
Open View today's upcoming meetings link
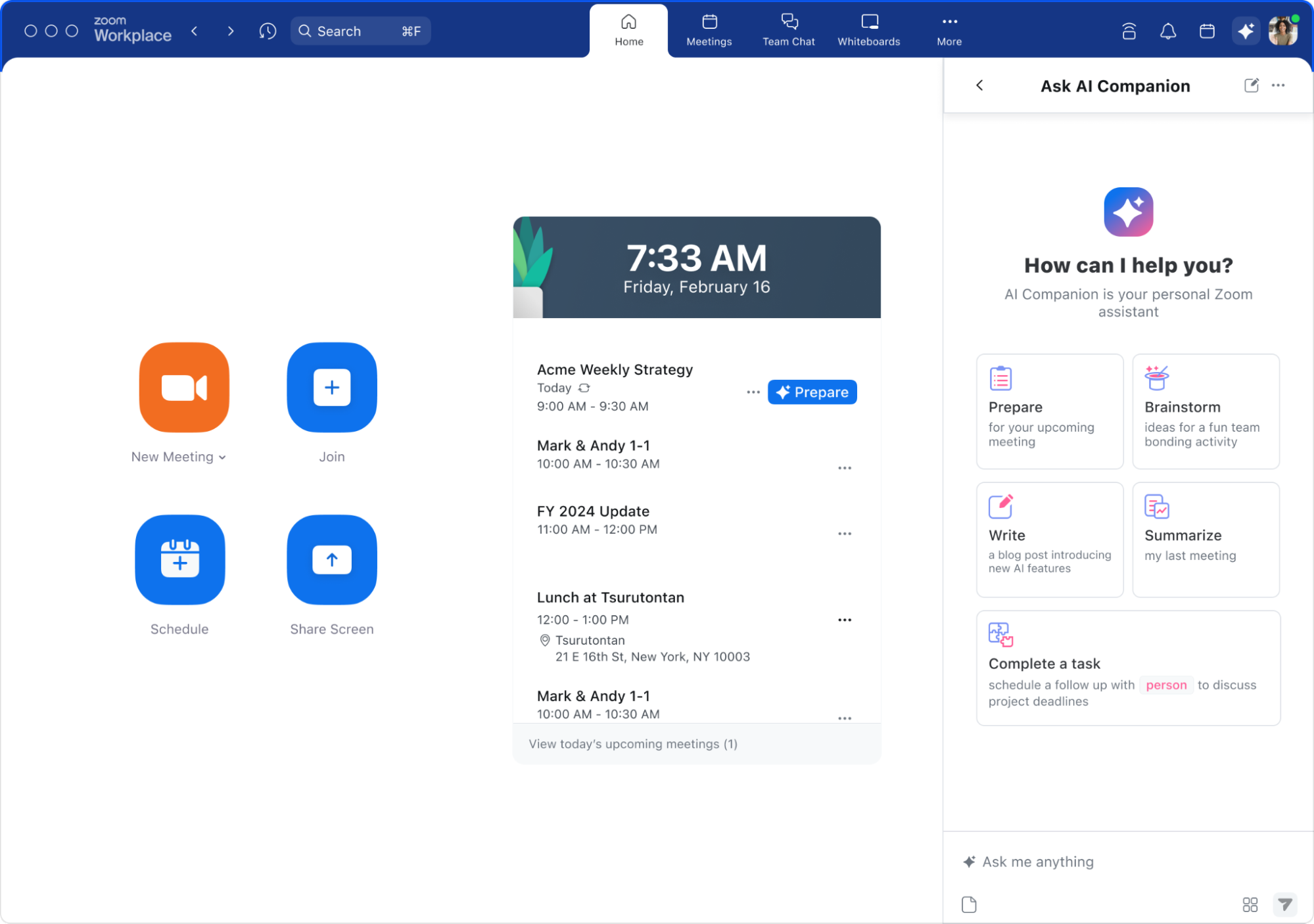click(x=632, y=743)
